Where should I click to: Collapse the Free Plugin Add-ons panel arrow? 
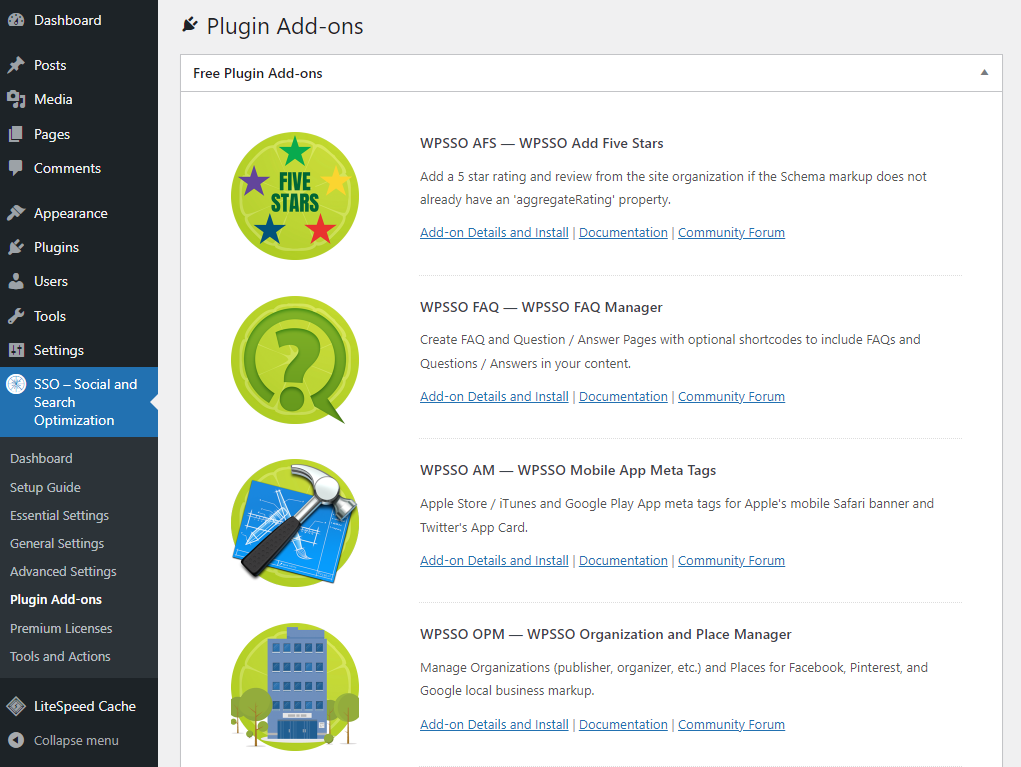coord(984,73)
